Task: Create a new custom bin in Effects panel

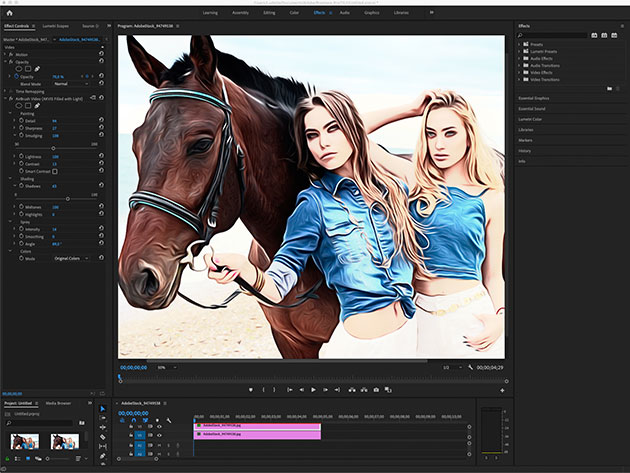Action: [x=609, y=88]
